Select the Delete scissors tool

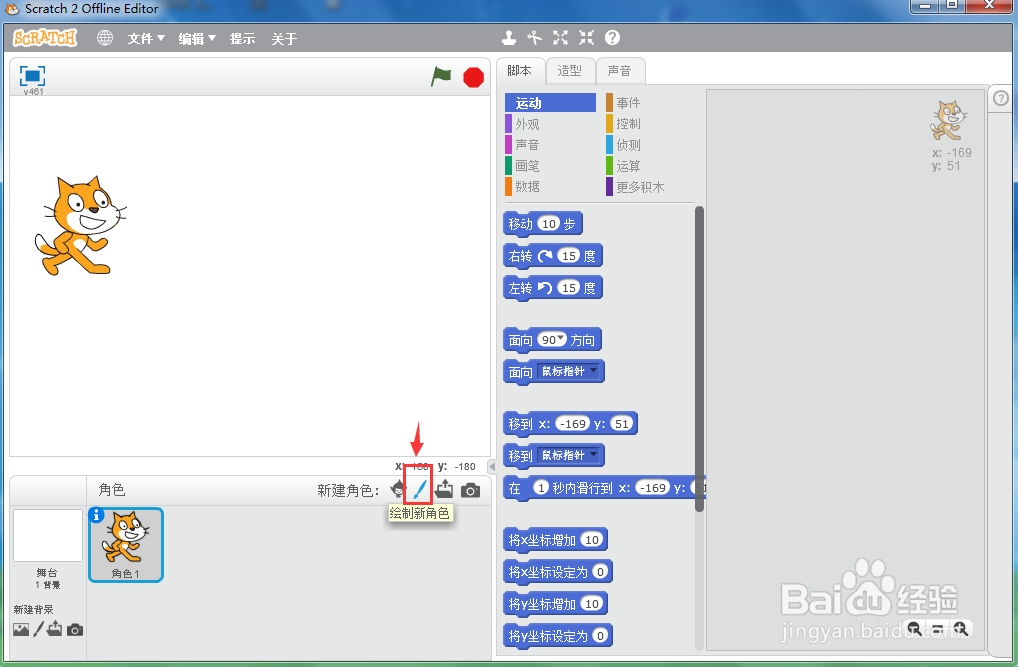pyautogui.click(x=534, y=38)
